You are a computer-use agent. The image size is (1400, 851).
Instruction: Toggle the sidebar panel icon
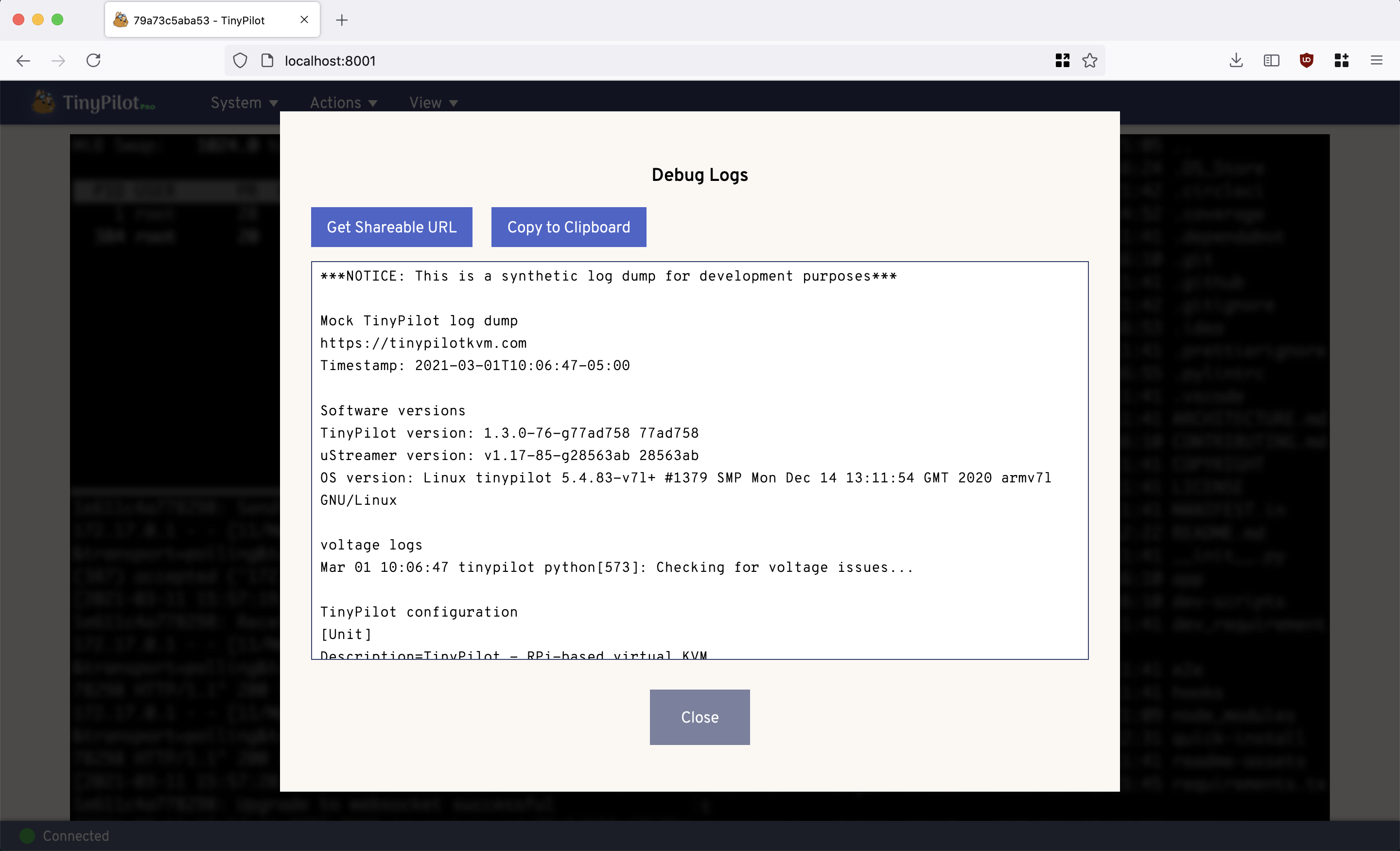click(x=1271, y=61)
